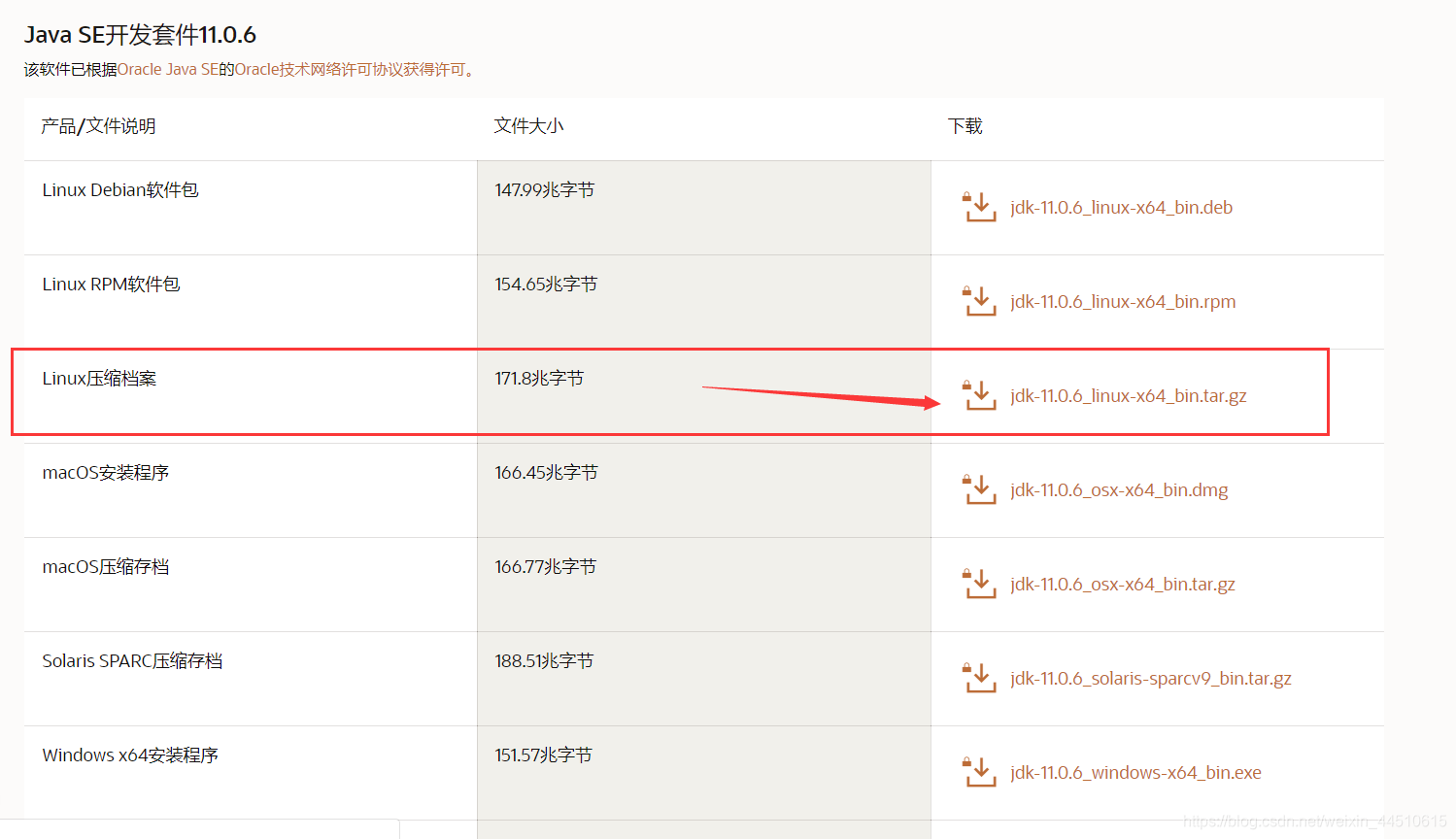Open jdk-11.0.6_osx-x64_bin.tar.gz link
Screen dimensions: 1456x839
click(x=1123, y=585)
